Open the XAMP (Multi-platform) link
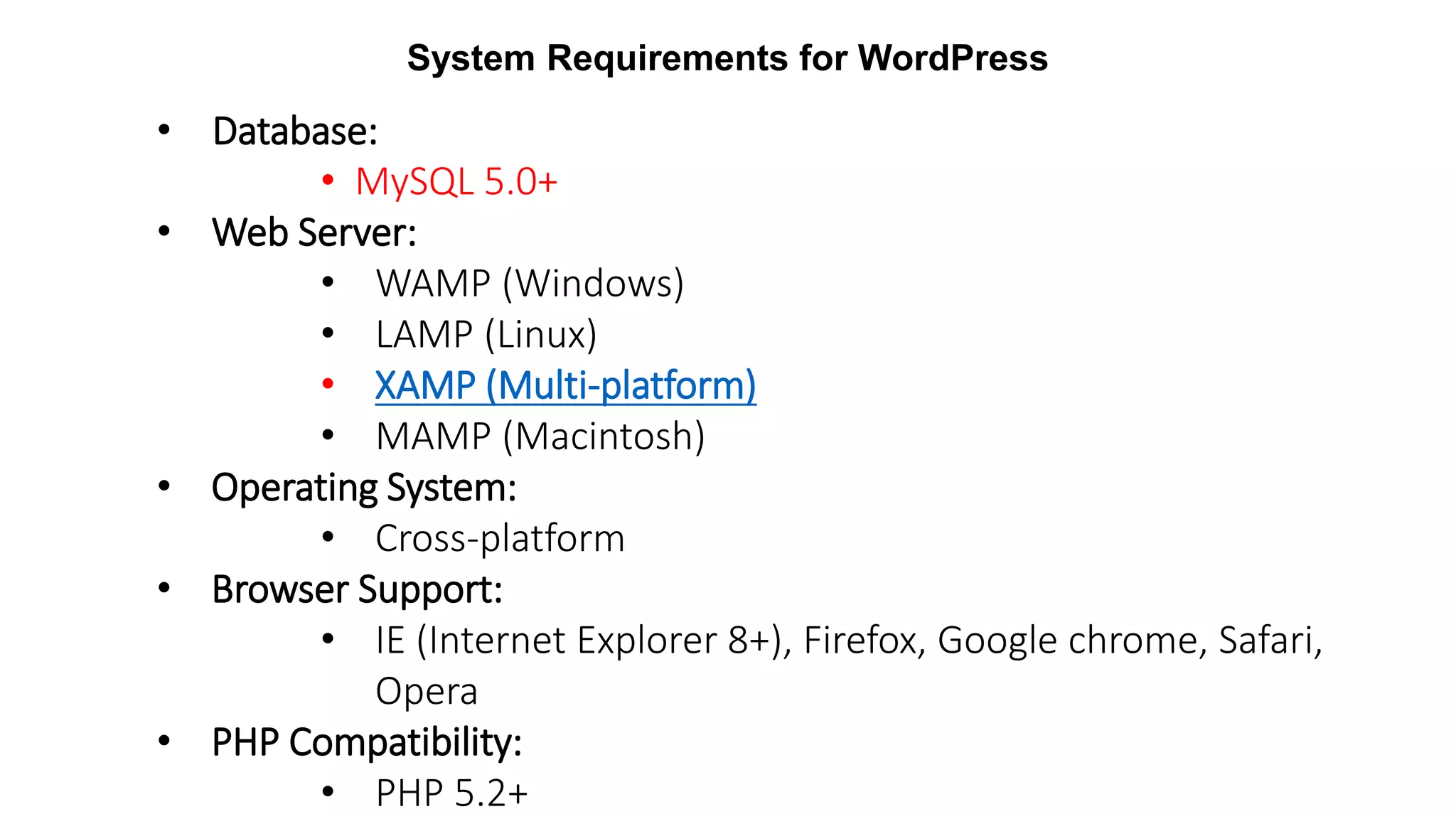 [x=565, y=386]
